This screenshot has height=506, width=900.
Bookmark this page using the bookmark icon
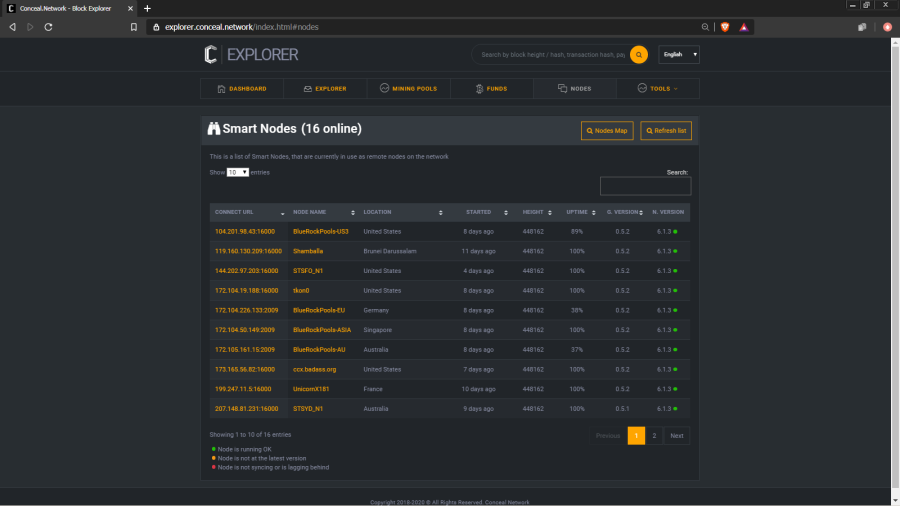point(134,27)
